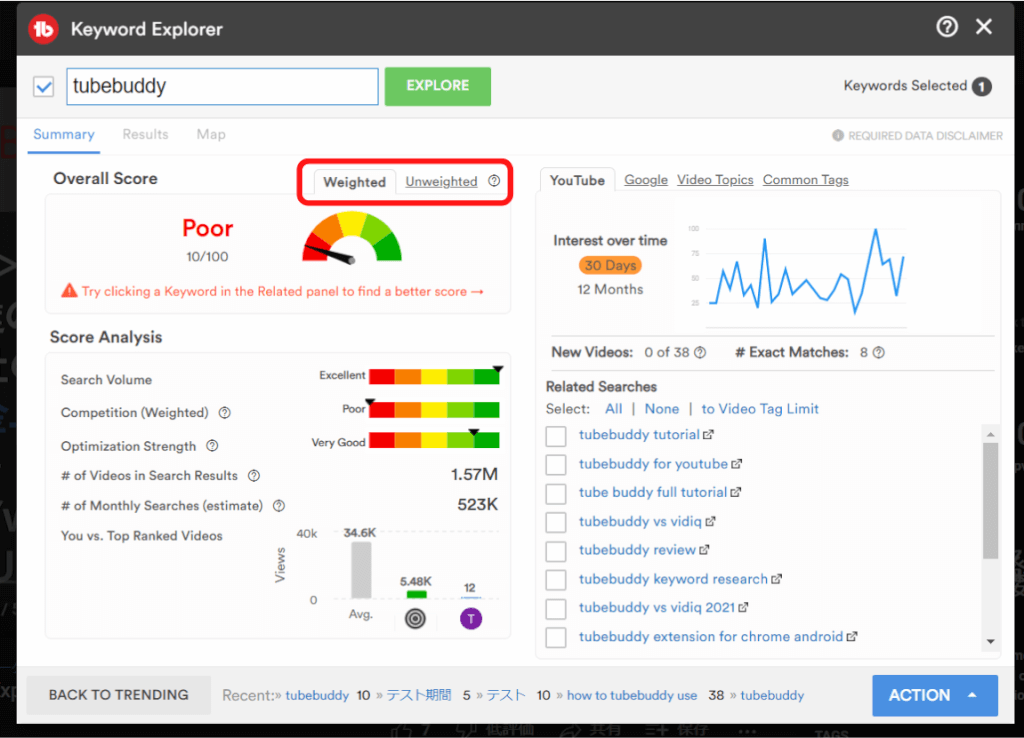Screen dimensions: 1024x738
Task: Open the Video Topics tab
Action: [x=715, y=180]
